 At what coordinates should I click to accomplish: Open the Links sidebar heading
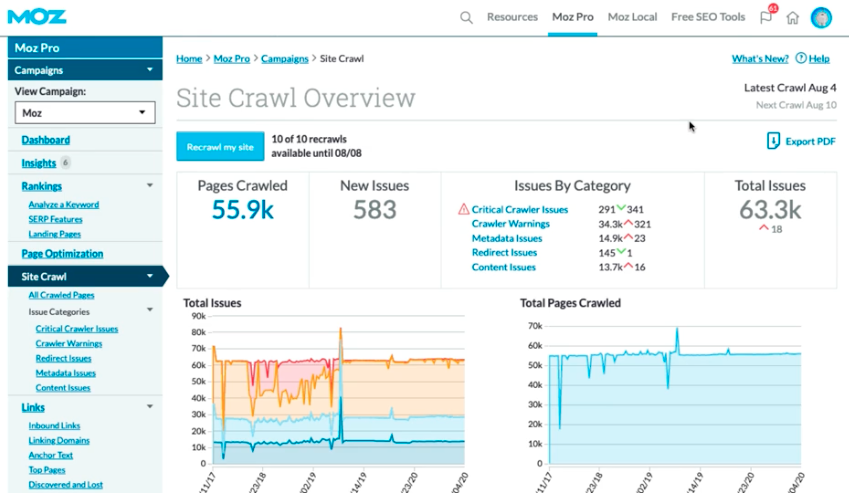point(33,407)
